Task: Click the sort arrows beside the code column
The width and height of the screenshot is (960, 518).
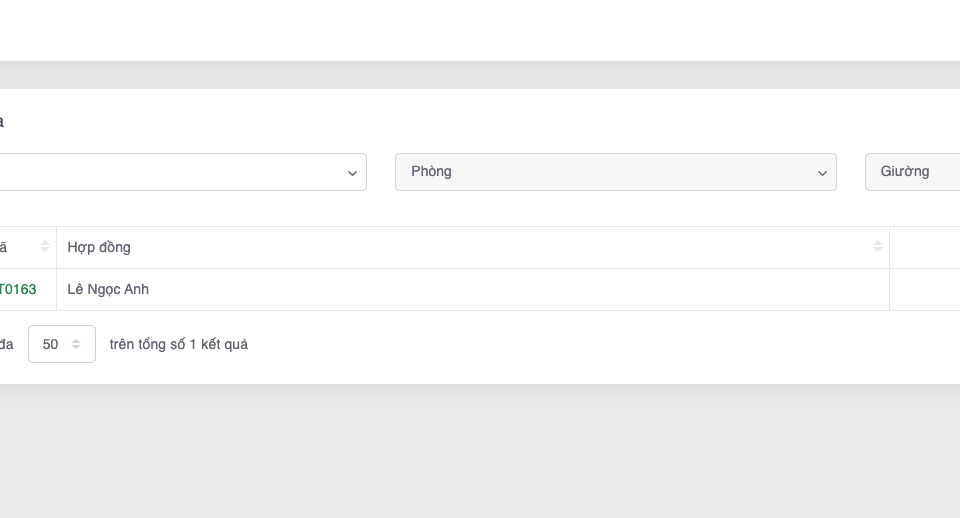Action: (45, 247)
